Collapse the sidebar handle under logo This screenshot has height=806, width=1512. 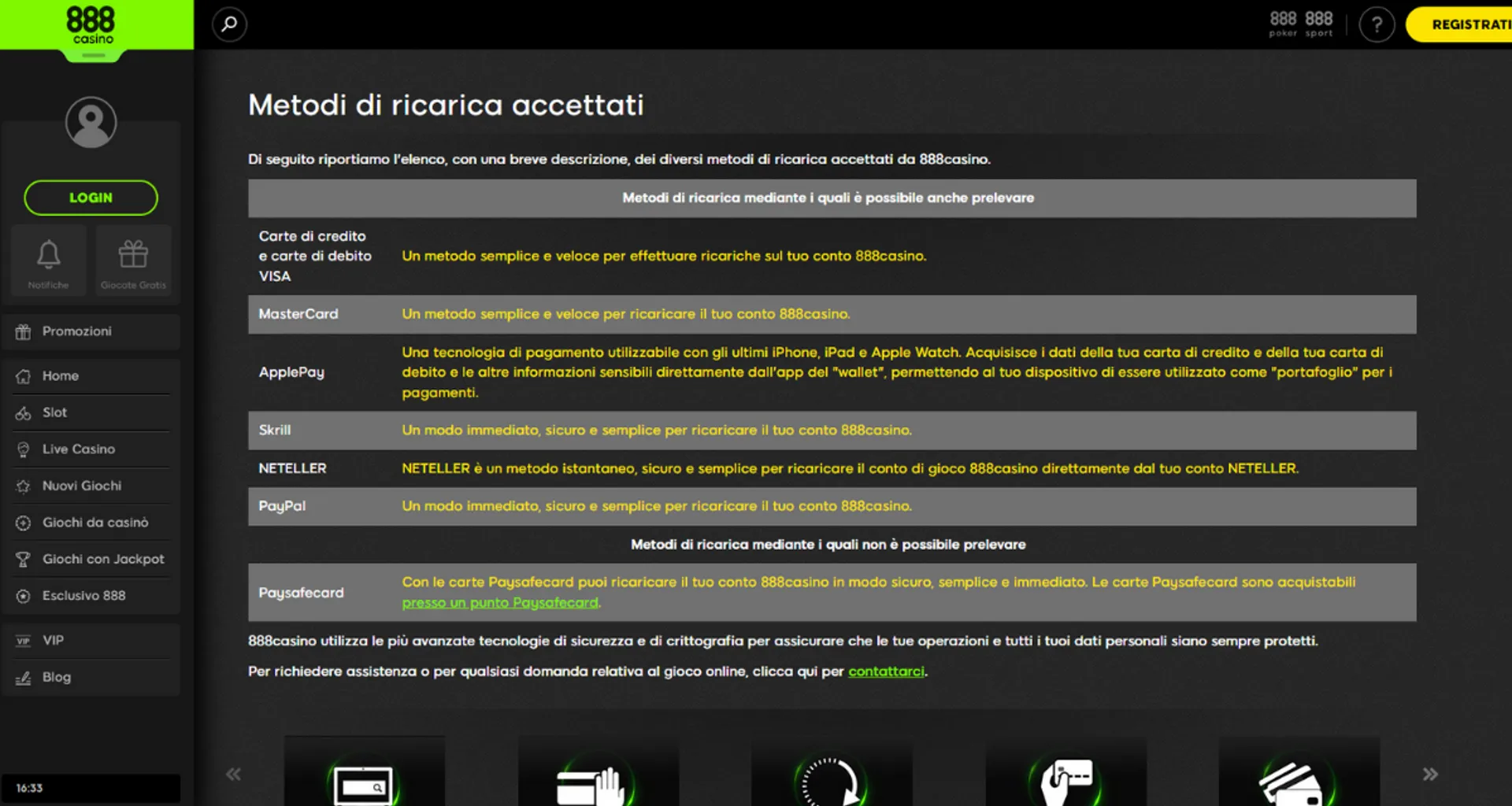(93, 56)
